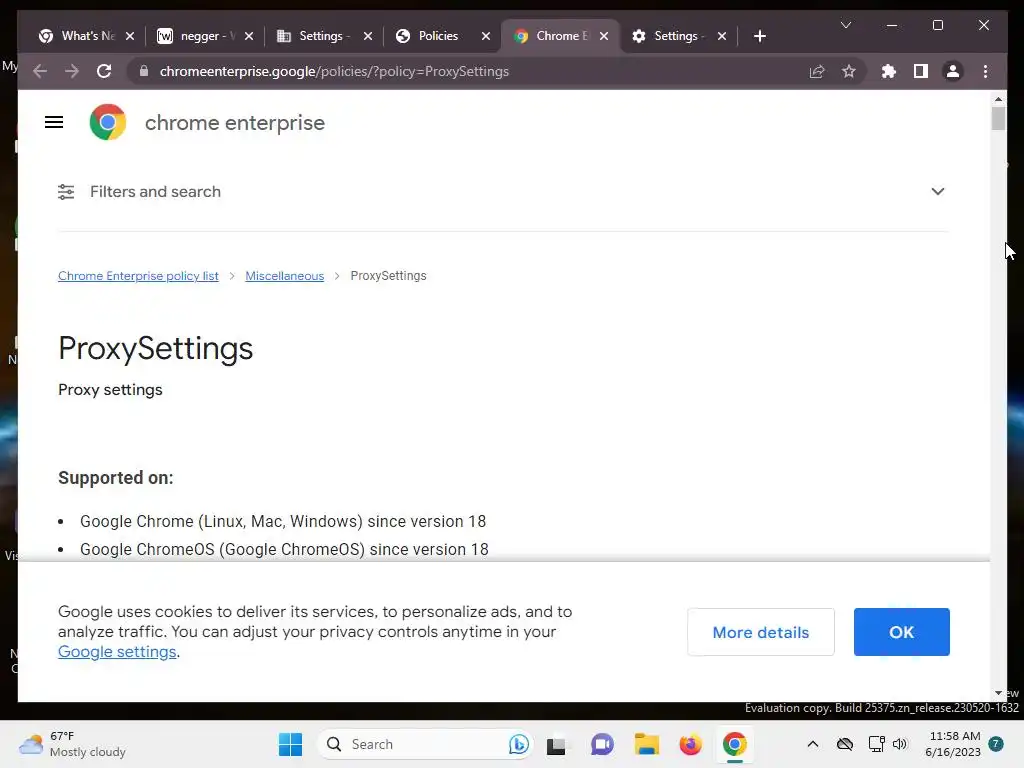Screen dimensions: 1024x768
Task: Click the ProxySettings breadcrumb text
Action: point(389,276)
